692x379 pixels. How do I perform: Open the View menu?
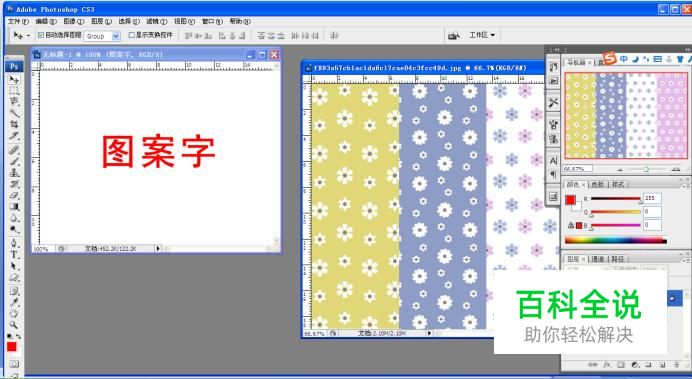pos(184,21)
